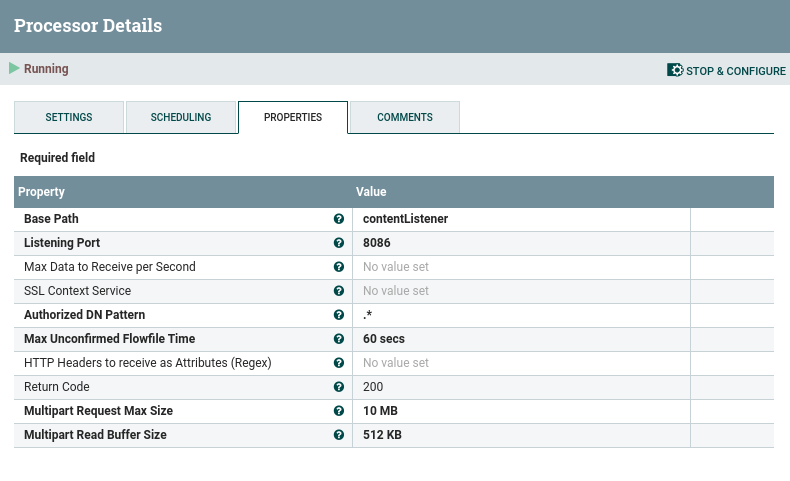The width and height of the screenshot is (790, 481).
Task: Click help icon for Authorized DN Pattern
Action: 339,315
